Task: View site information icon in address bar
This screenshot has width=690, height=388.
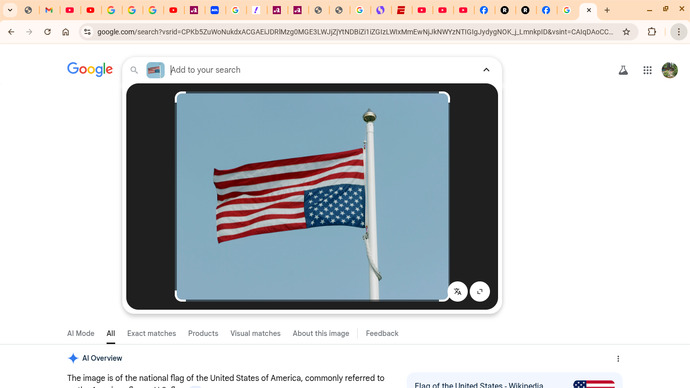Action: pyautogui.click(x=87, y=32)
